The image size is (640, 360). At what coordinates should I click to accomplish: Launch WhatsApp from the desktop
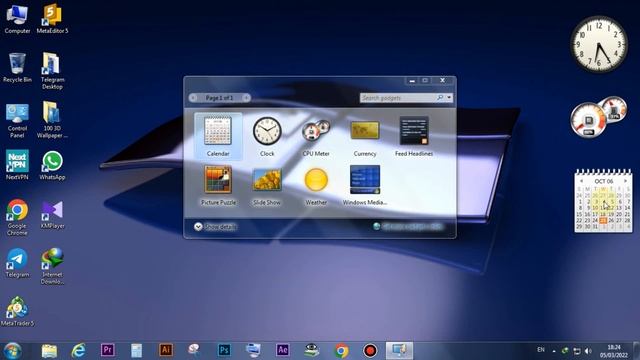tap(52, 165)
